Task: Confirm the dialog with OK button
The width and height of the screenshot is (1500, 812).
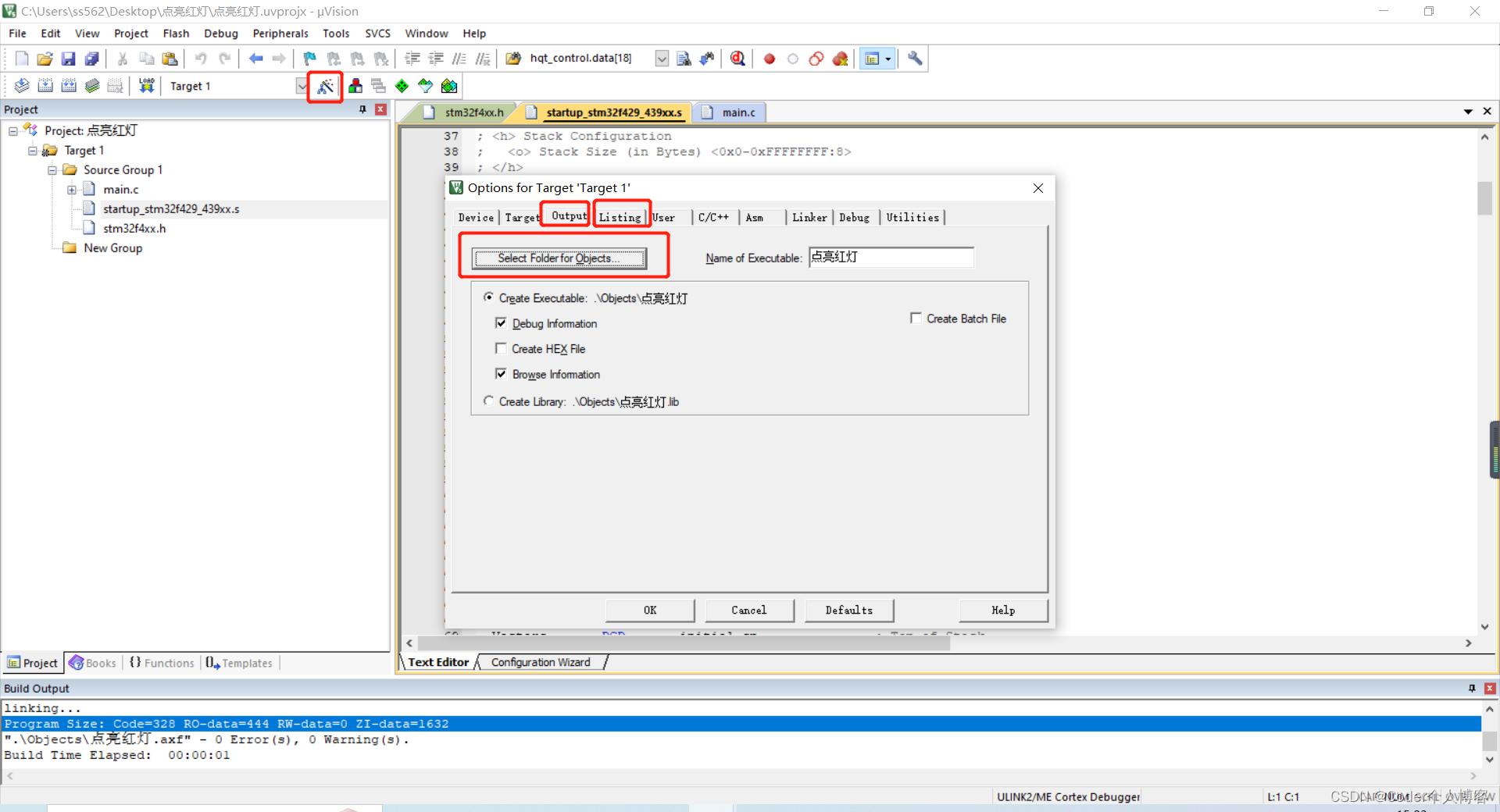Action: coord(650,611)
